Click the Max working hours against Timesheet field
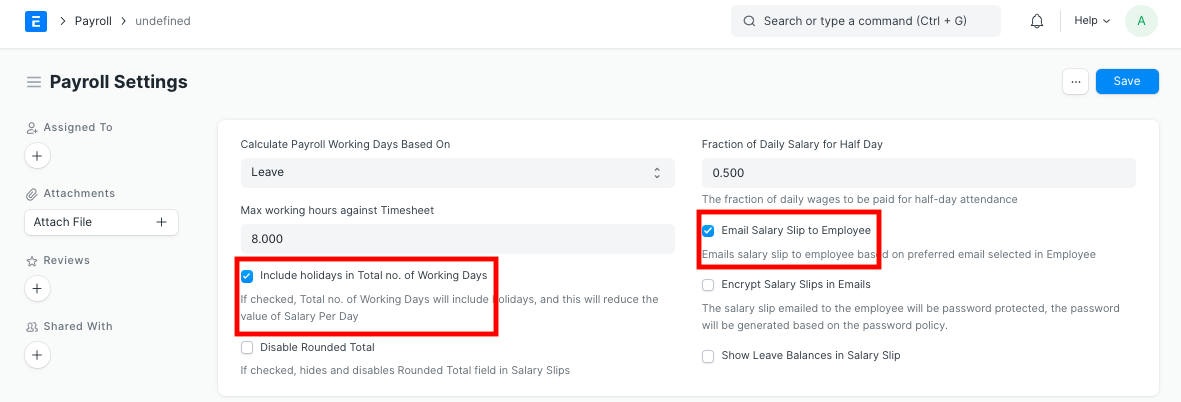Image resolution: width=1181 pixels, height=402 pixels. [x=457, y=239]
